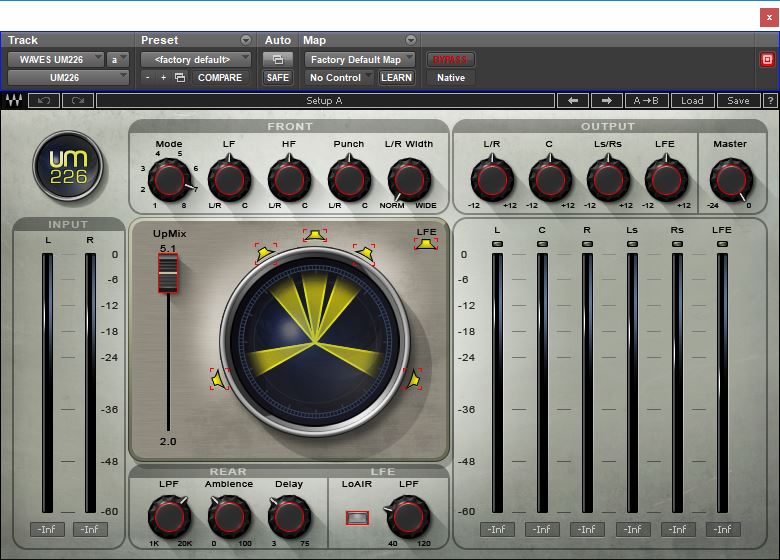The image size is (780, 560).
Task: Open the Preset menu arrow
Action: [x=246, y=40]
